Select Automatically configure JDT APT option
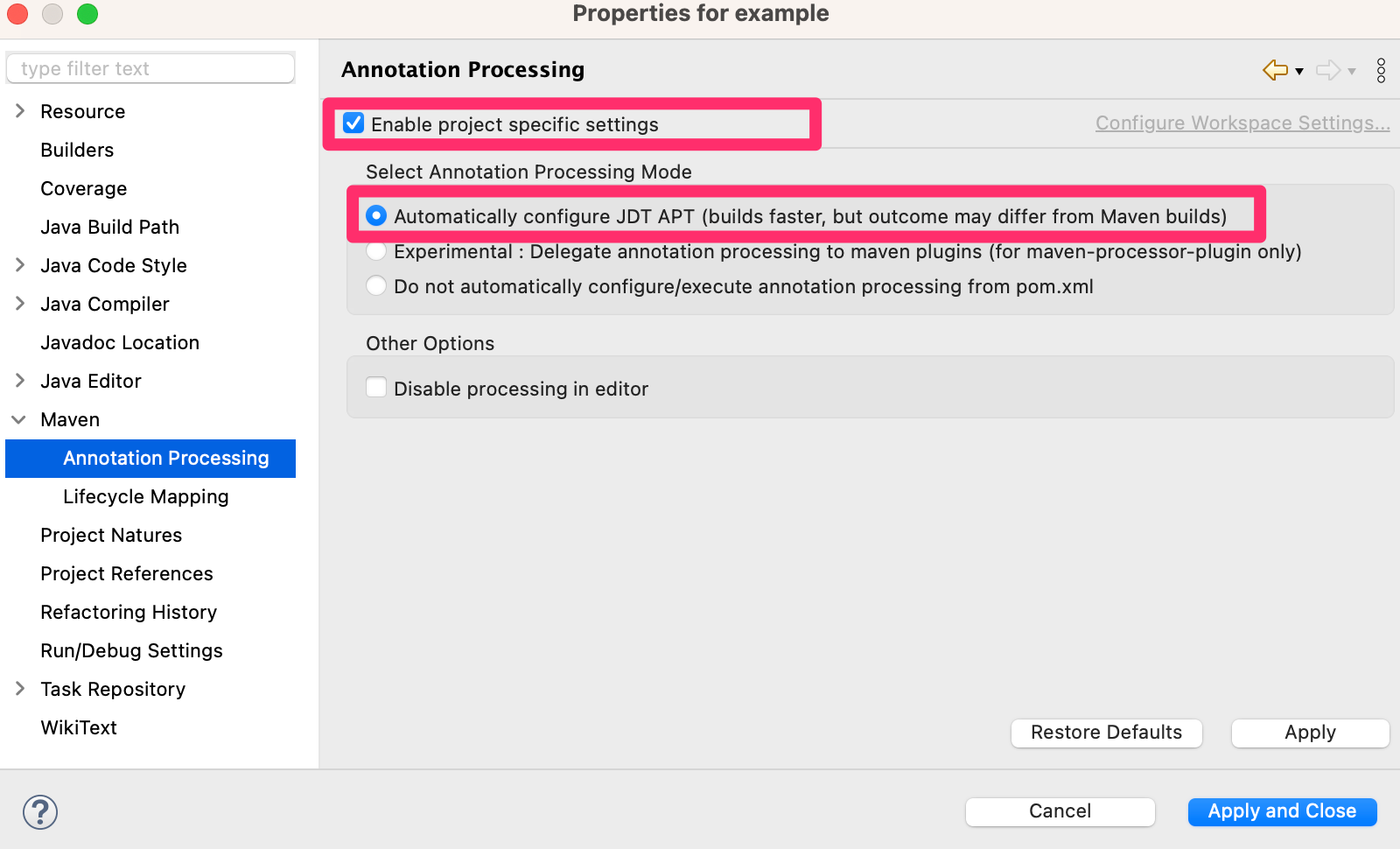 (x=376, y=215)
